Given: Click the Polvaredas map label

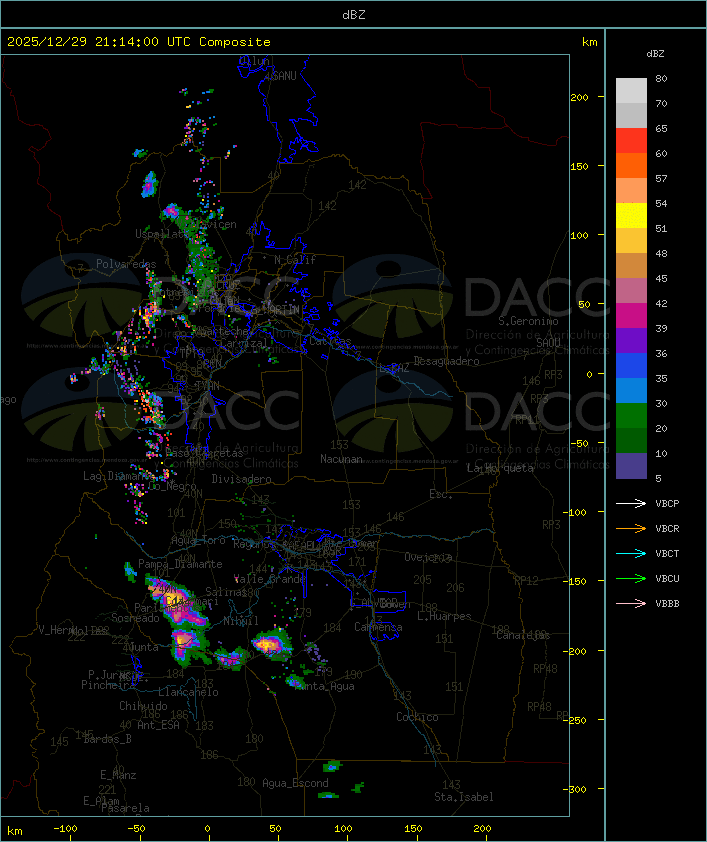Looking at the screenshot, I should [x=126, y=264].
